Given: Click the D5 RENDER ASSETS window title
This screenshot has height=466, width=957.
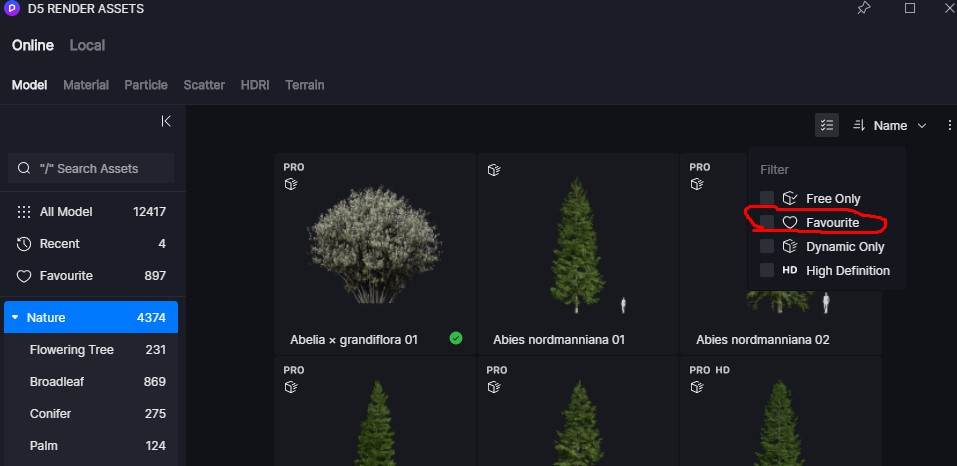Looking at the screenshot, I should 86,9.
